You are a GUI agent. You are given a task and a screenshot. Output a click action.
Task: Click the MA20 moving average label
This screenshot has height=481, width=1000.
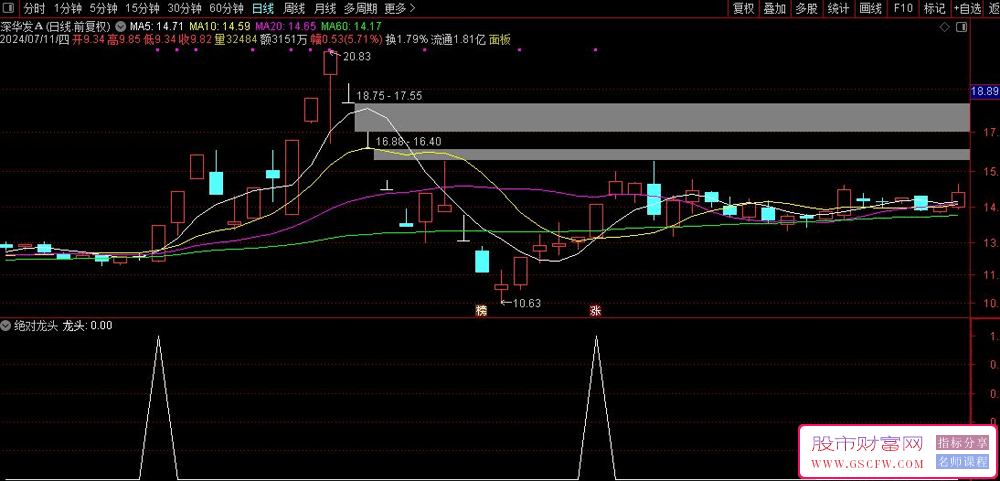[x=284, y=27]
